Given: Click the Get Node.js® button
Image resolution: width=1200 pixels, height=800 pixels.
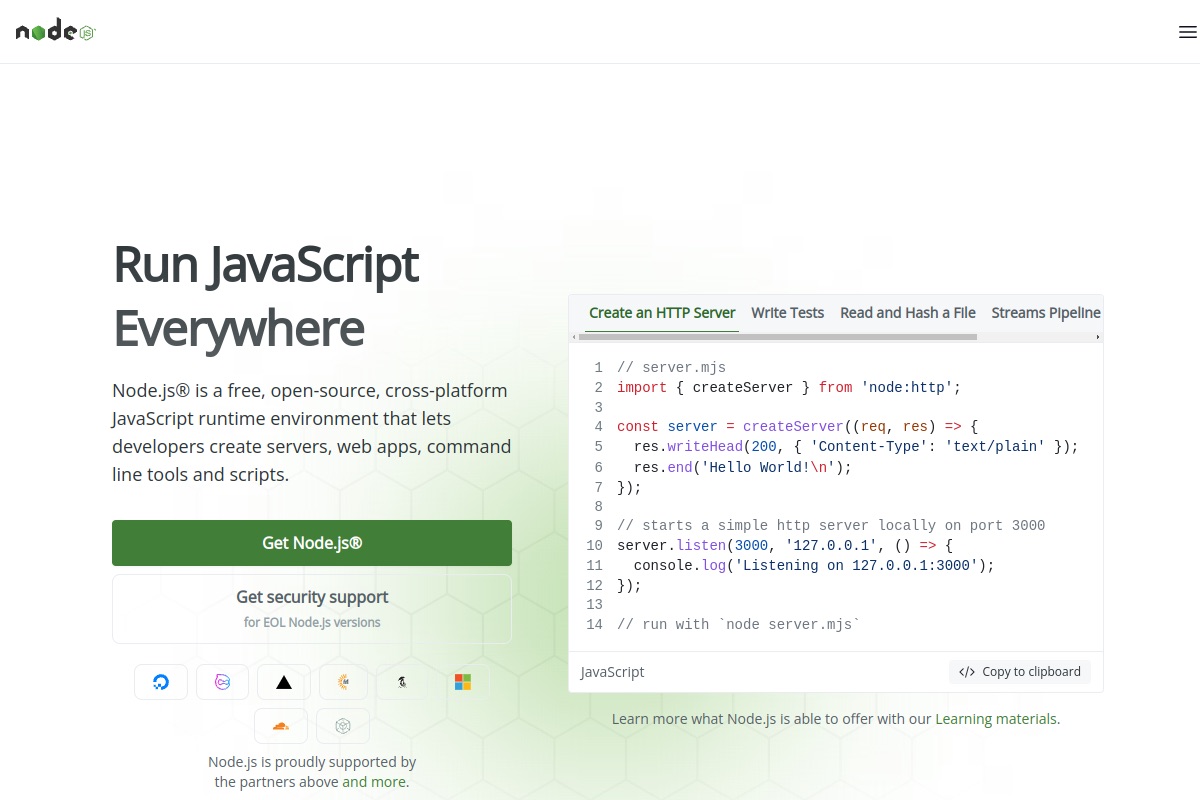Looking at the screenshot, I should click(312, 543).
